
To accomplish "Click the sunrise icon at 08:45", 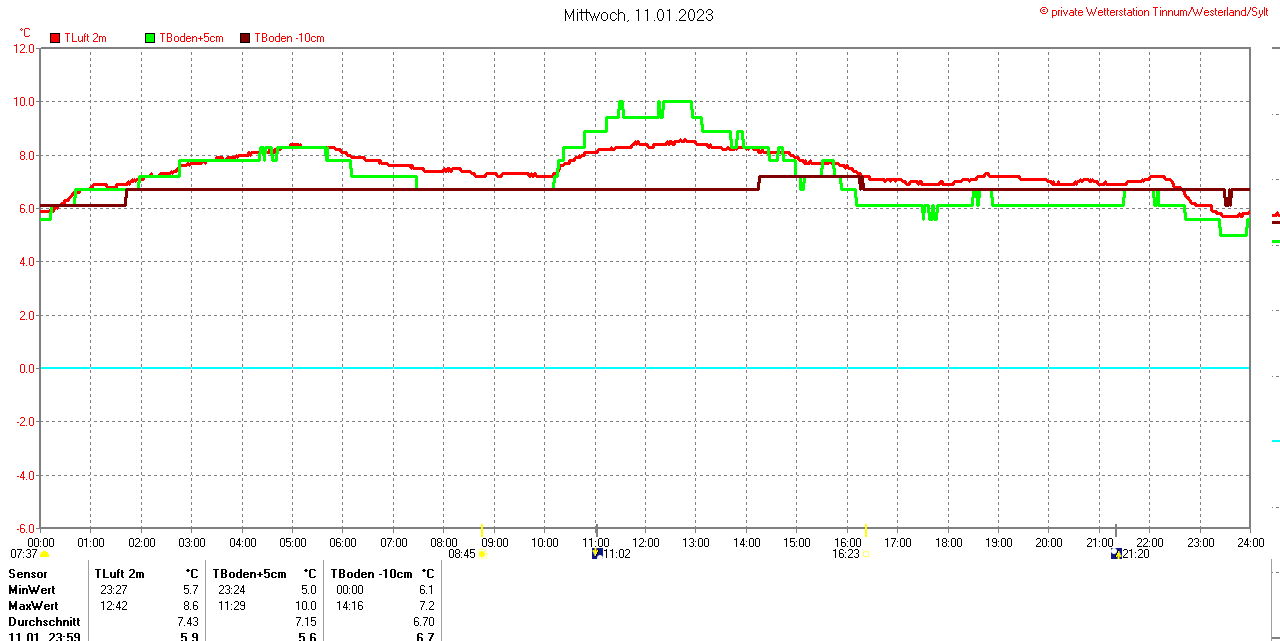I will [482, 554].
